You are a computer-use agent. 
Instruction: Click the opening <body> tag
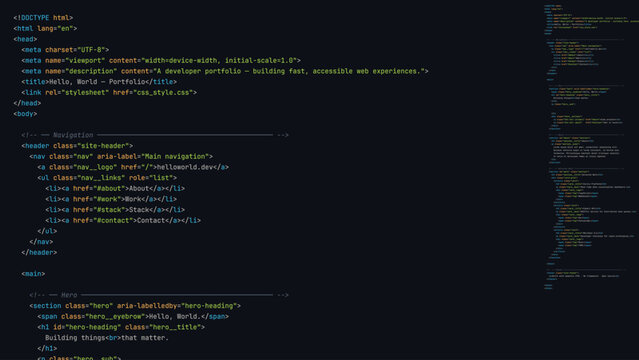(25, 114)
